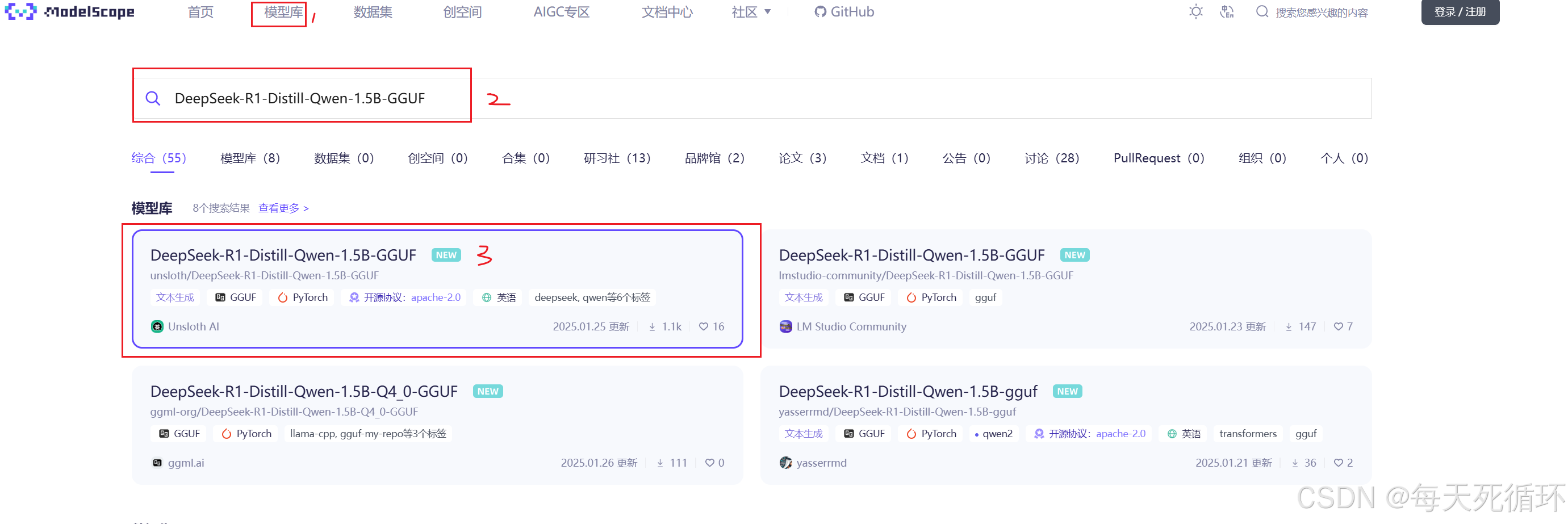1568x524 pixels.
Task: Select the 品牌馆 (2) results tab
Action: pos(714,158)
